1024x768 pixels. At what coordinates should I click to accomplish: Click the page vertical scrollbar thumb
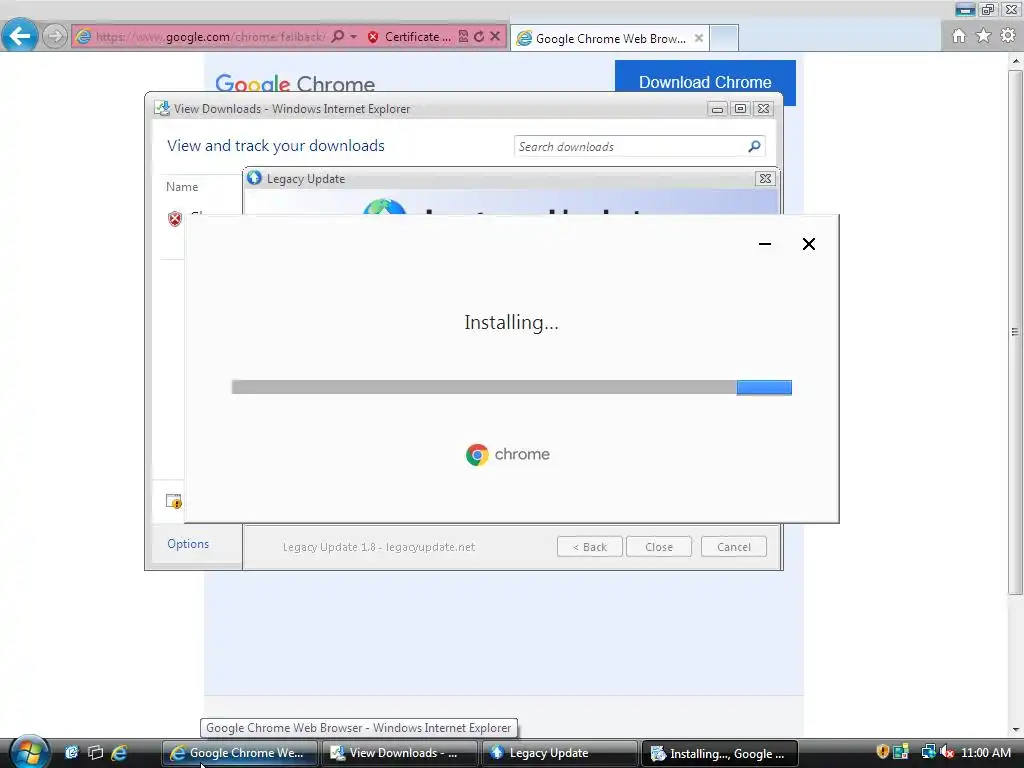(1015, 332)
